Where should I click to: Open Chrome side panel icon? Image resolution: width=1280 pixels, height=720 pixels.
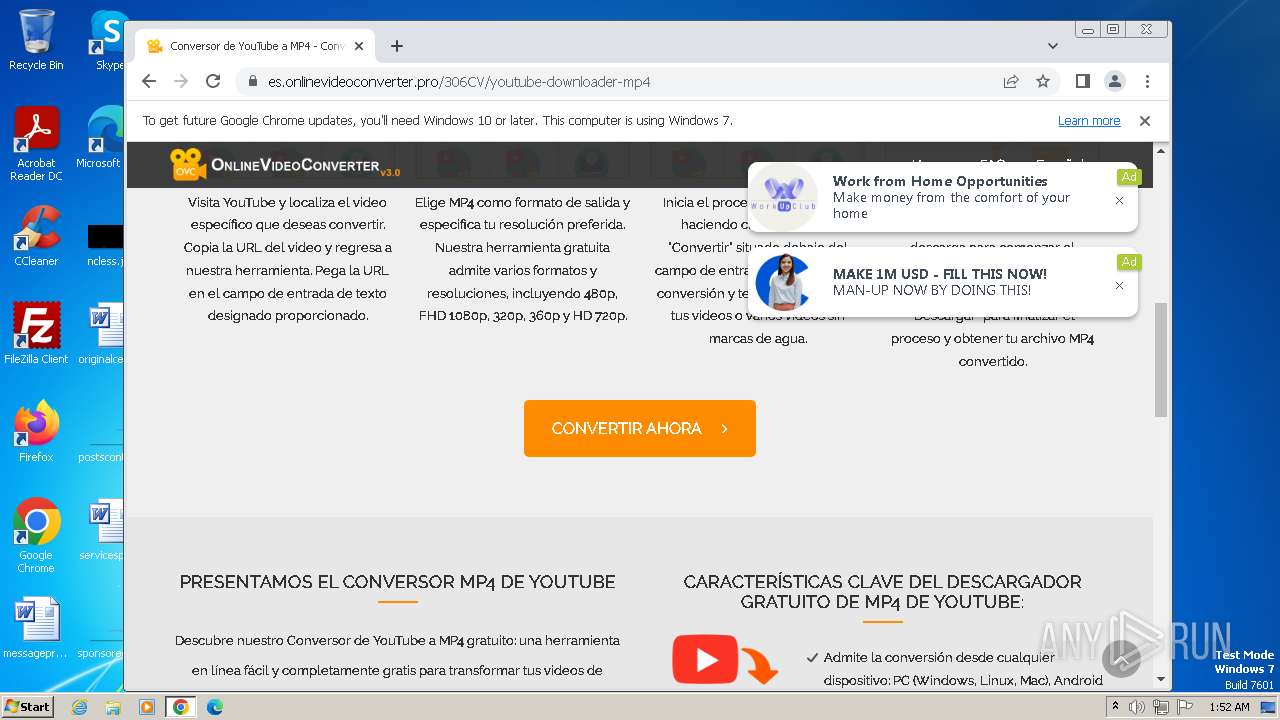[x=1083, y=81]
